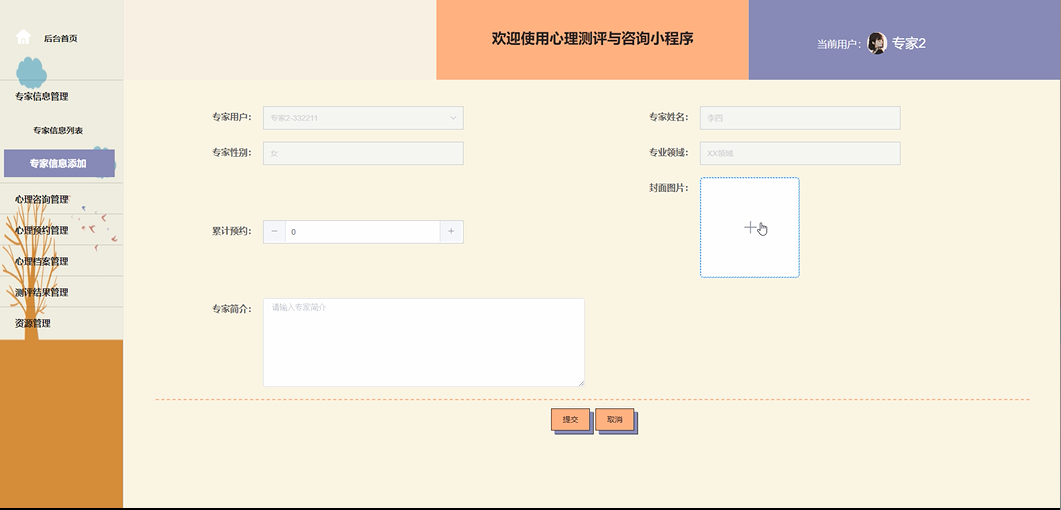
Task: Click the 专家简介 label
Action: click(231, 309)
